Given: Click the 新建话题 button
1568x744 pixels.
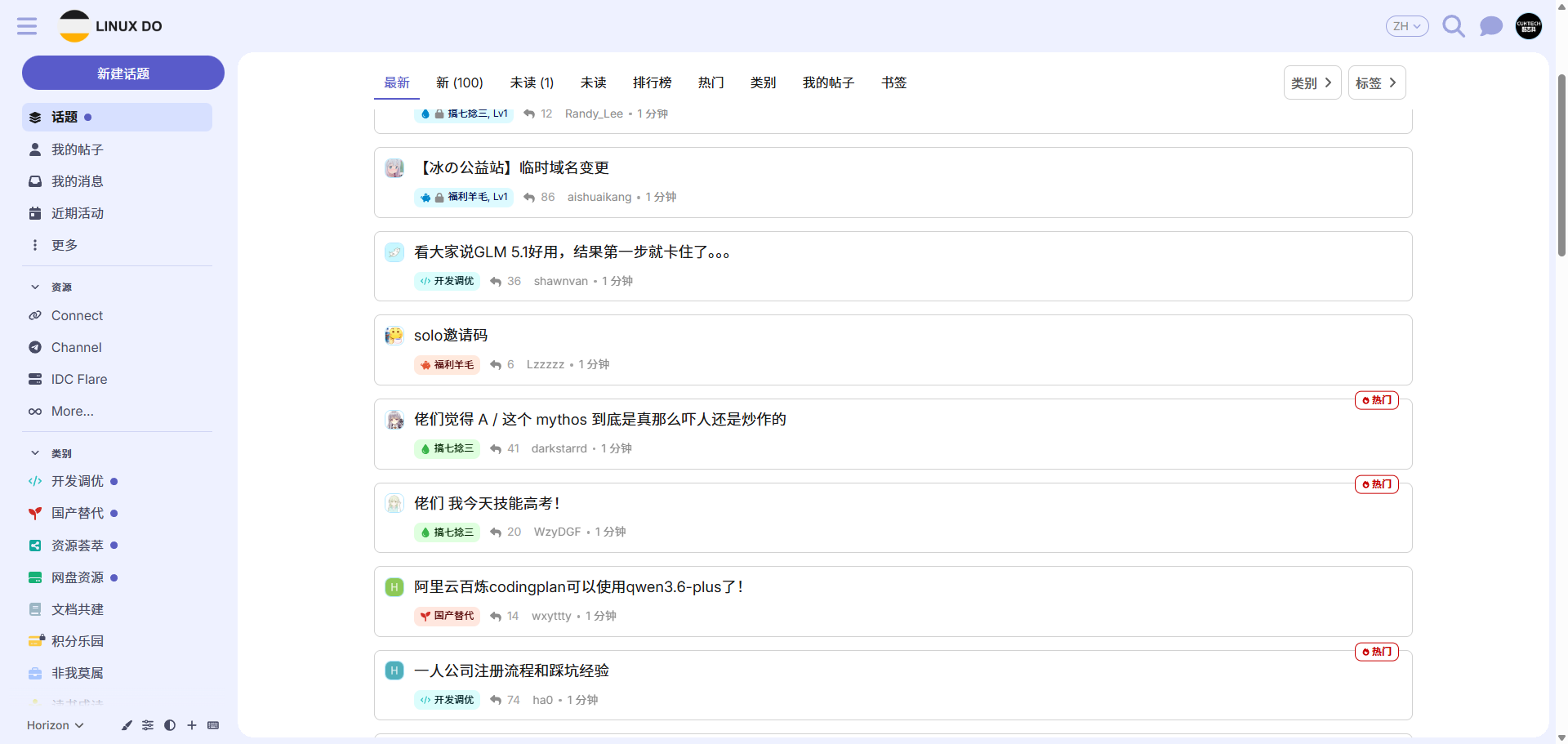Looking at the screenshot, I should point(123,73).
